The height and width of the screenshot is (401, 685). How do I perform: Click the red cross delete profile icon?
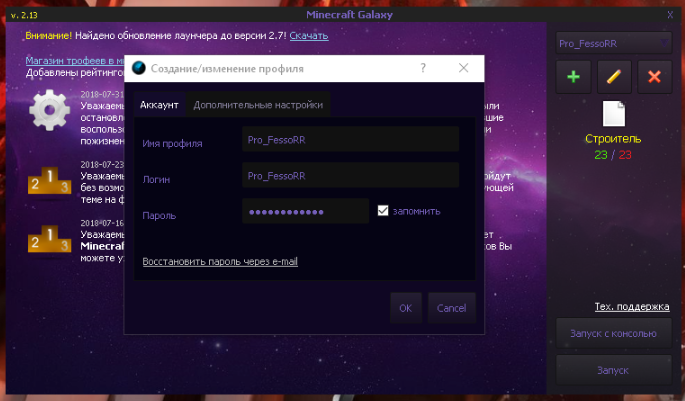pyautogui.click(x=654, y=77)
